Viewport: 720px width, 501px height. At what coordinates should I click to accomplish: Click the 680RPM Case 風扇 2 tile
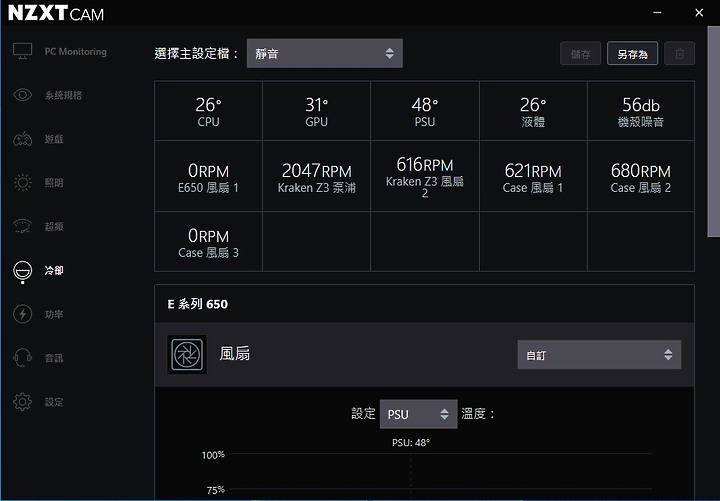click(x=641, y=176)
